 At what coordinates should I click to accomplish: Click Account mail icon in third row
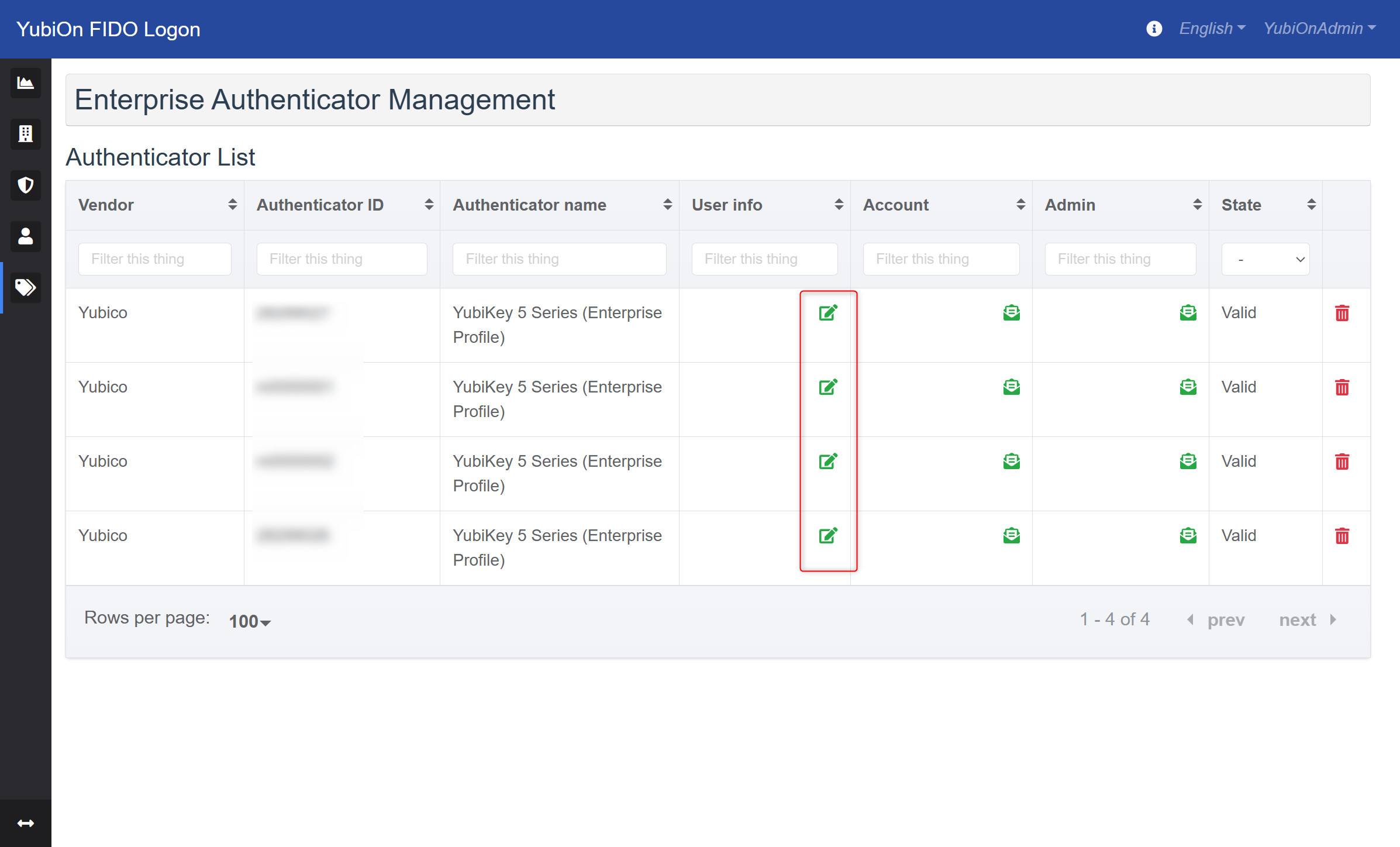(x=1011, y=462)
